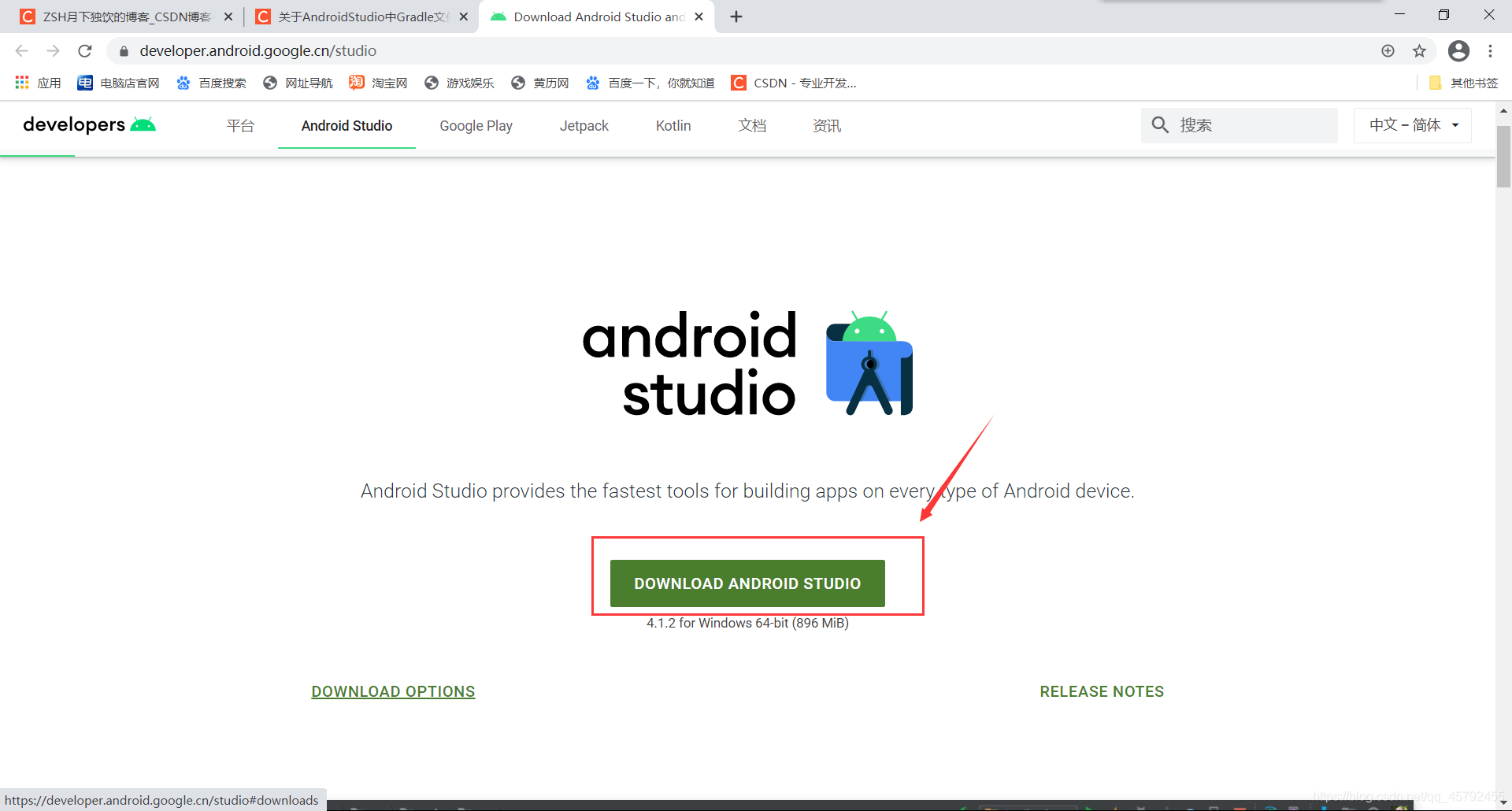1512x811 pixels.
Task: Click the search magnifier icon
Action: 1160,125
